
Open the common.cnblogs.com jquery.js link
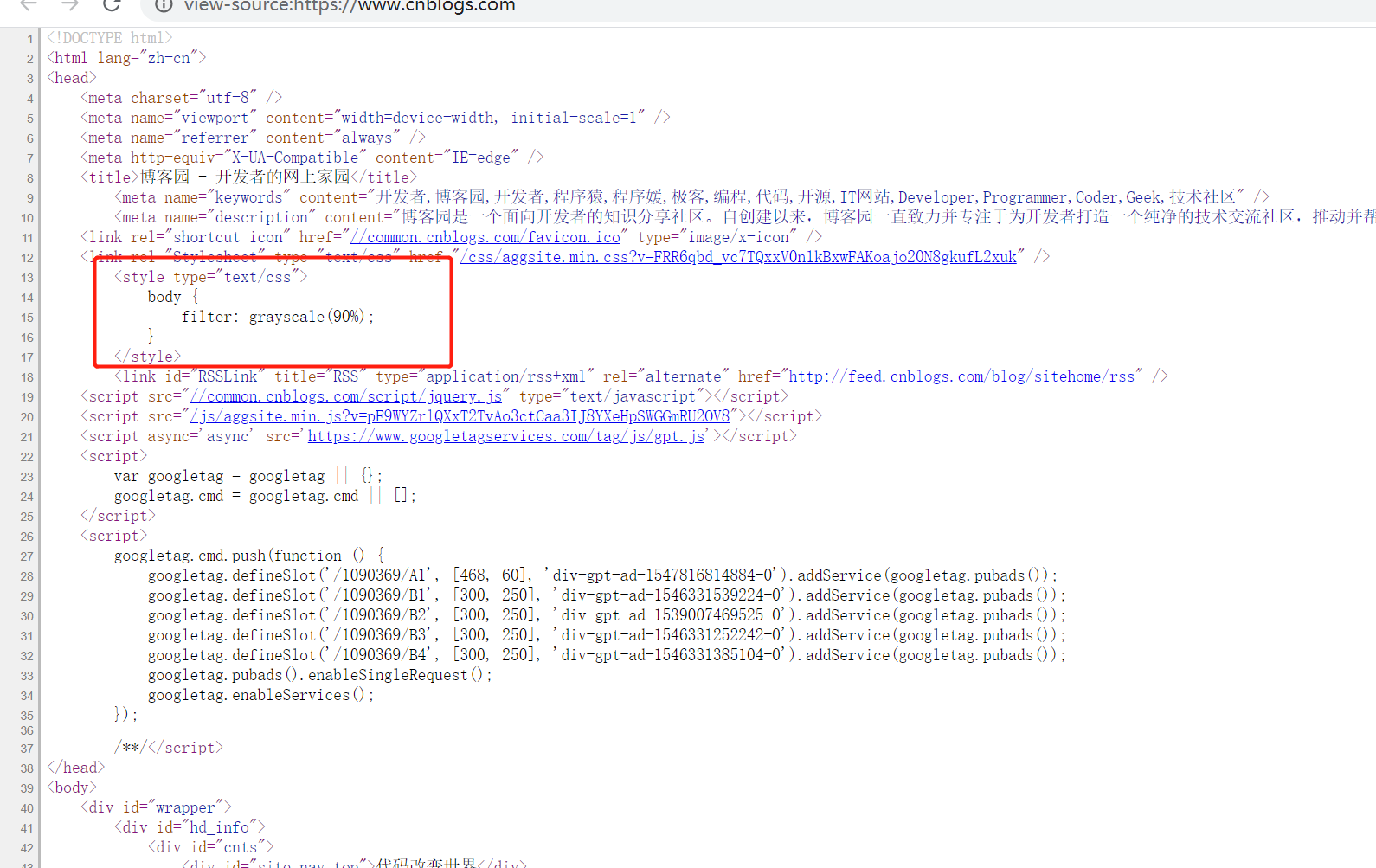point(346,396)
